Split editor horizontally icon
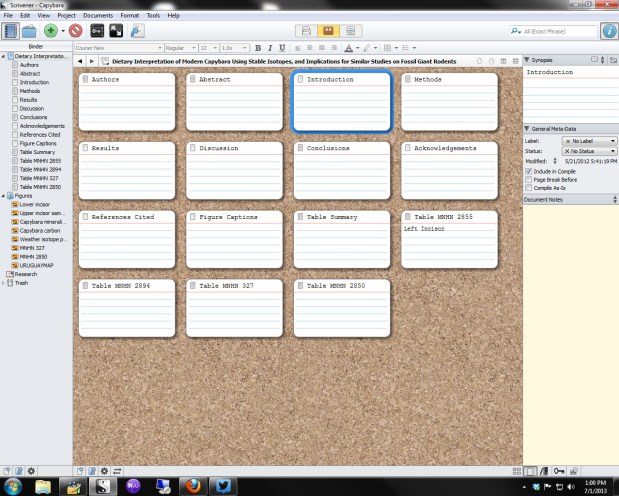Viewport: 619px width, 496px height. coord(515,61)
